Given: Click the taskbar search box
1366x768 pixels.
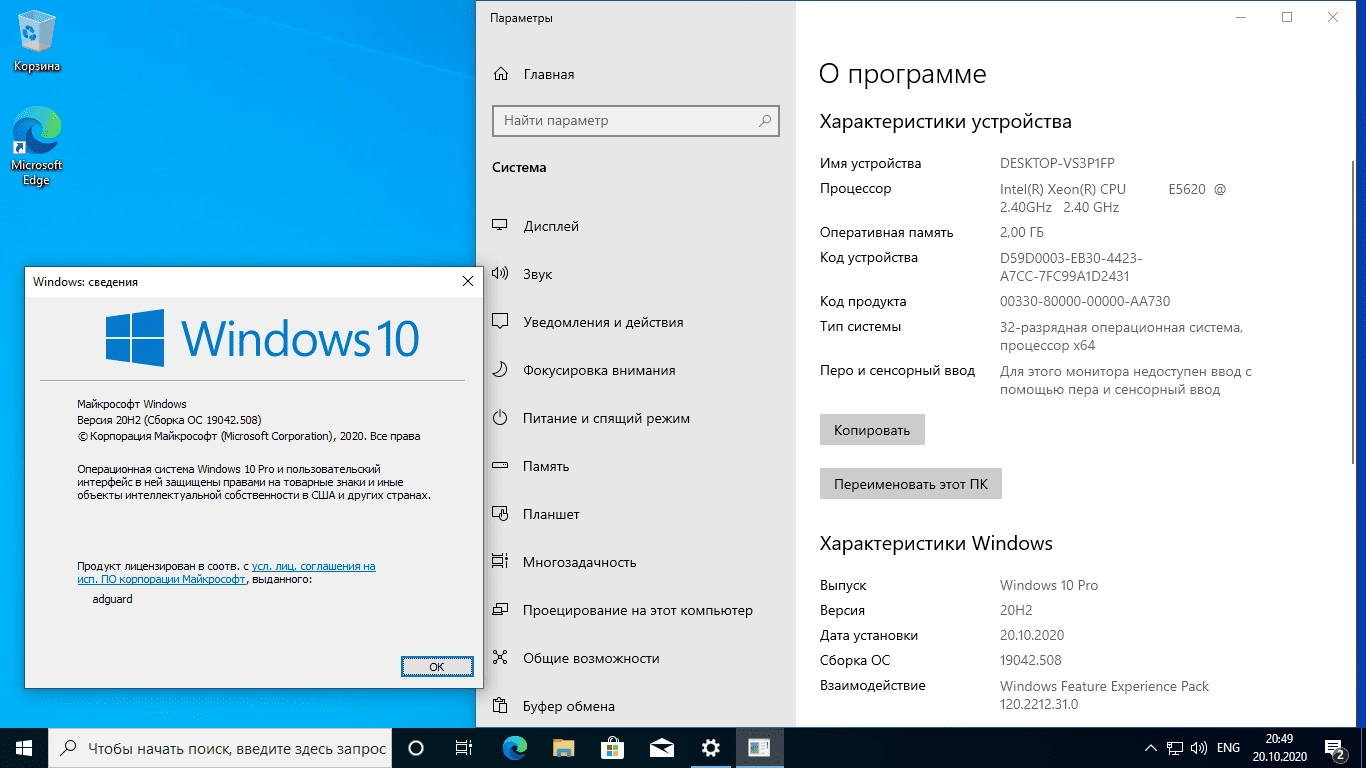Looking at the screenshot, I should coord(220,748).
